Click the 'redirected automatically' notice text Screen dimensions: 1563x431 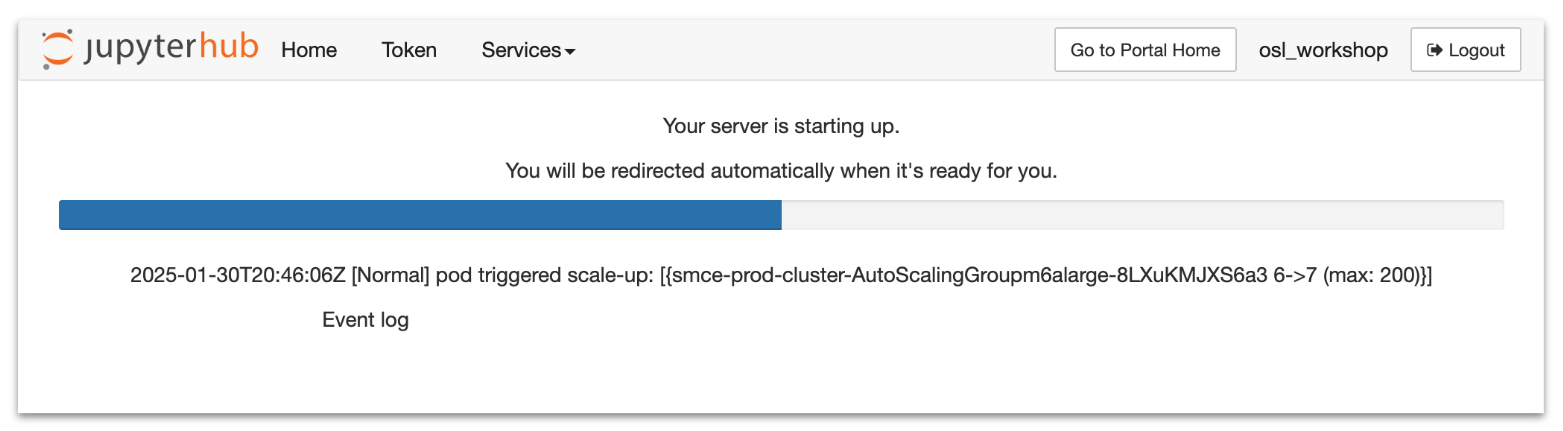(x=781, y=171)
